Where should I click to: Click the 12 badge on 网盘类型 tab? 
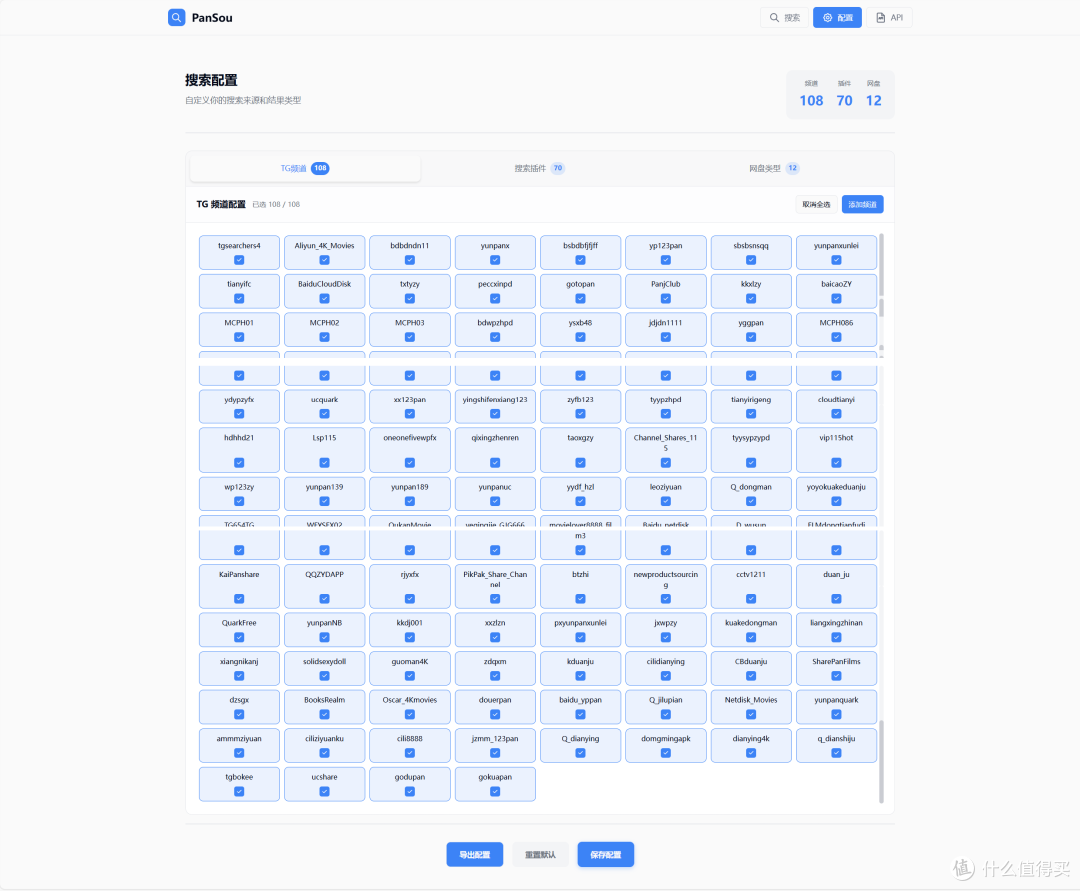tap(793, 168)
